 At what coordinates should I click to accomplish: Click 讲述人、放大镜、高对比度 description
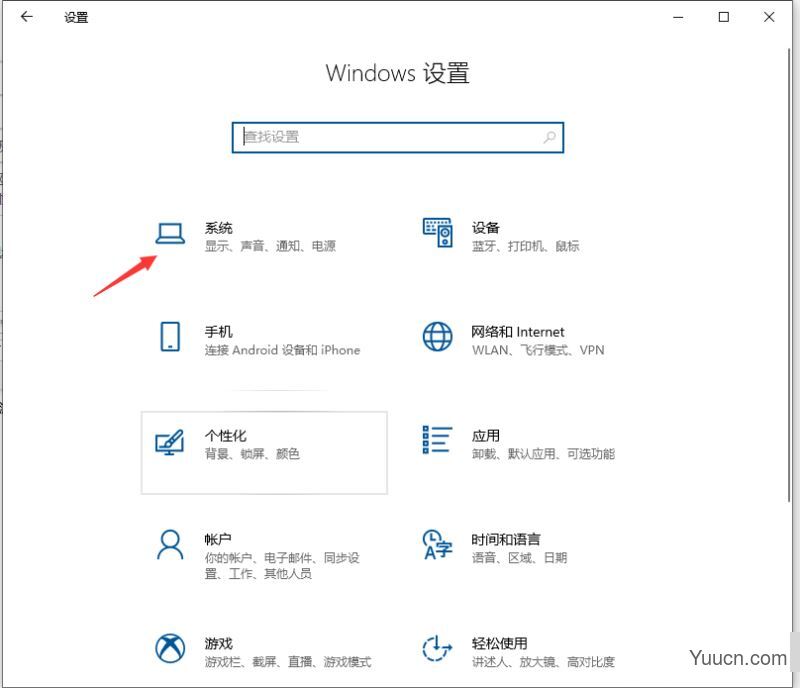pos(543,662)
